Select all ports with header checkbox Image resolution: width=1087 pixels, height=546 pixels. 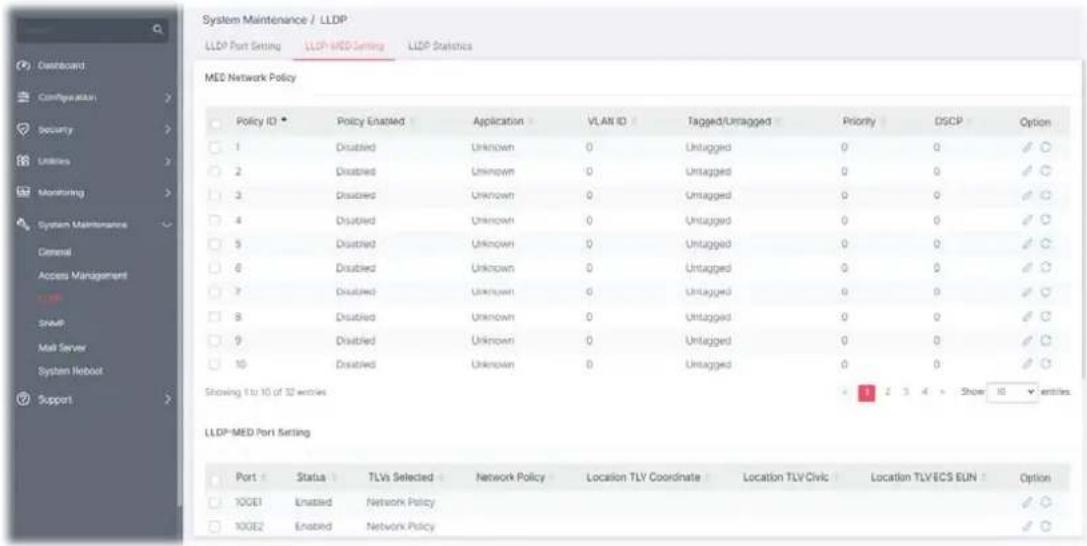(x=217, y=479)
